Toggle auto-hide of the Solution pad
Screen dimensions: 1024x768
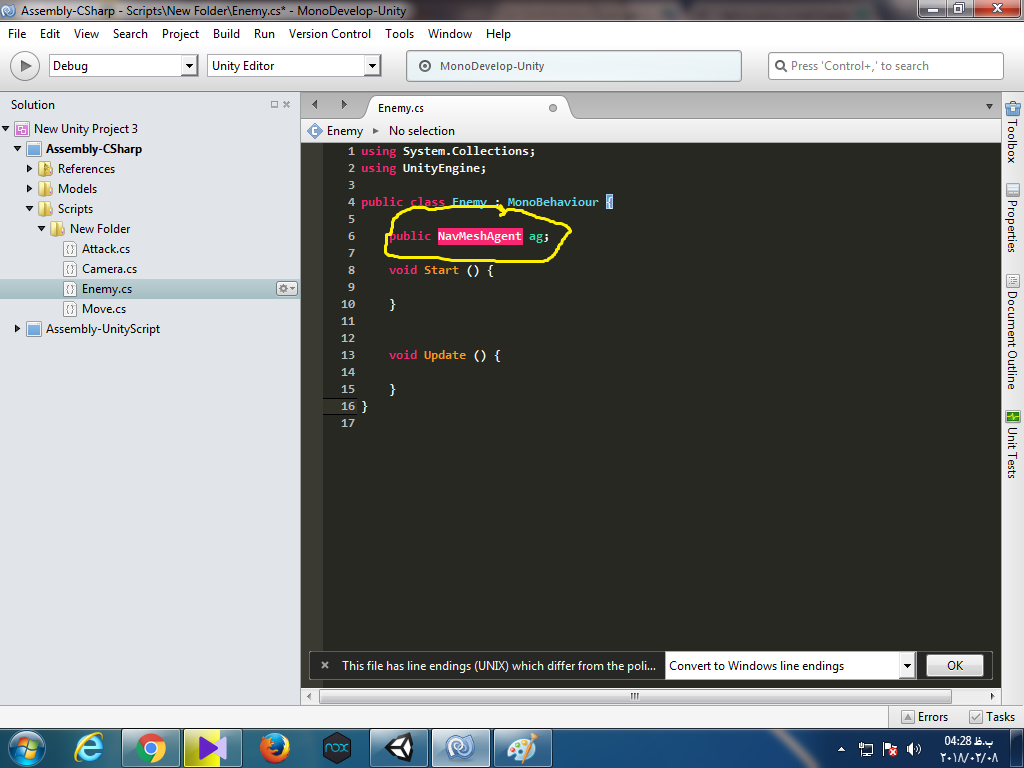pyautogui.click(x=274, y=104)
